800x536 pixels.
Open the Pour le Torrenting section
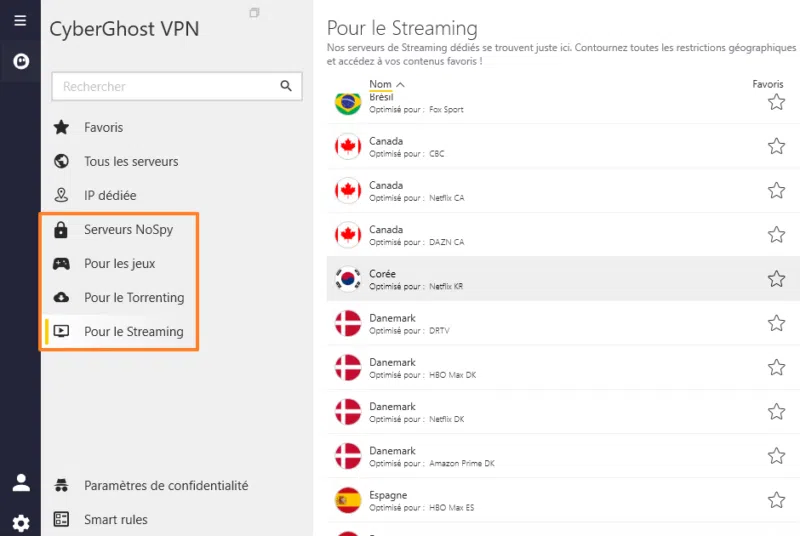(x=133, y=297)
